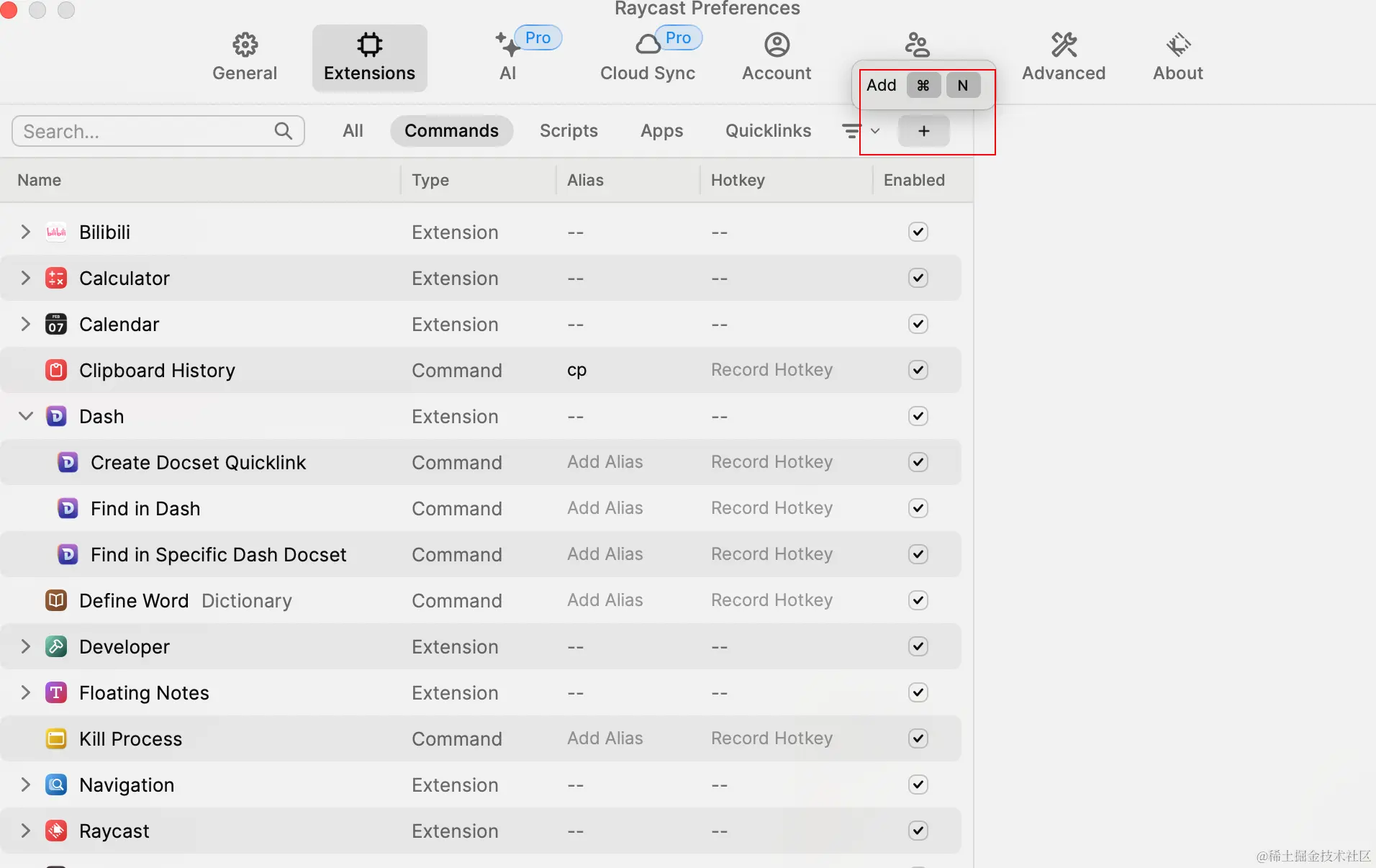Screen dimensions: 1376x868
Task: Edit the cp alias for Clipboard History
Action: (577, 370)
